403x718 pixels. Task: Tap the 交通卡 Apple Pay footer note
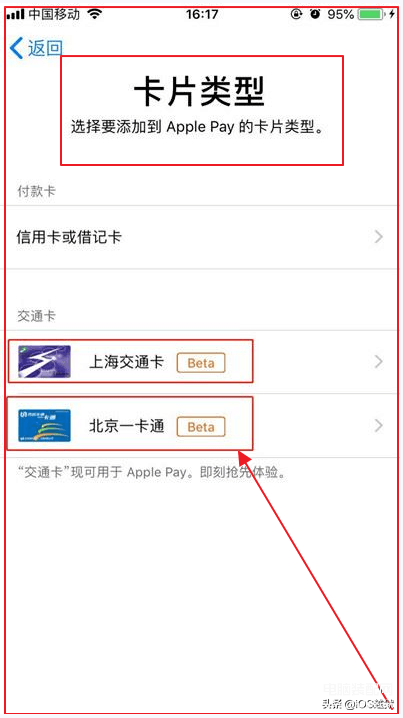[152, 472]
